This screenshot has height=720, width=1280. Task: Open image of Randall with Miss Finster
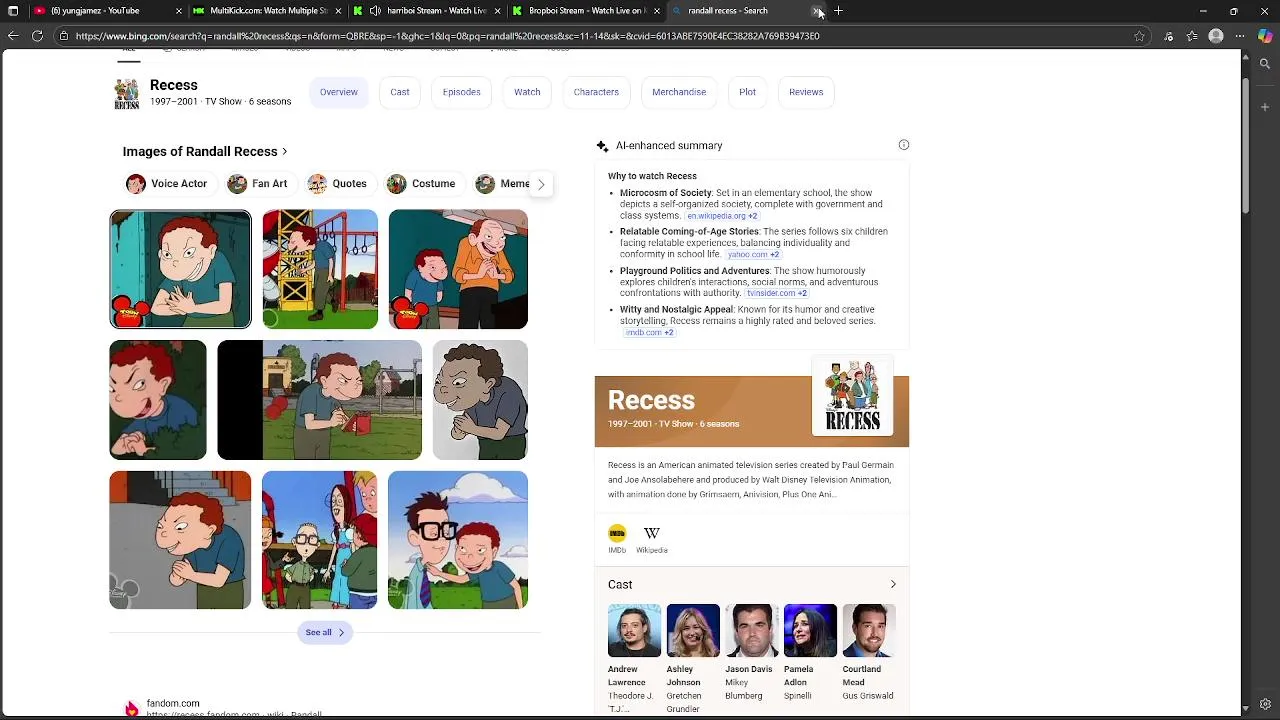[458, 269]
